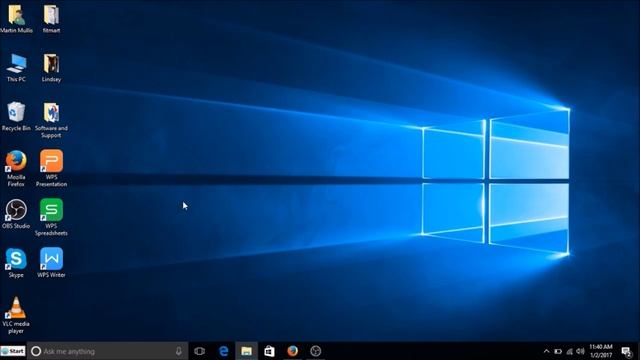Image resolution: width=640 pixels, height=360 pixels.
Task: Open the volume speaker tray icon
Action: click(x=580, y=351)
